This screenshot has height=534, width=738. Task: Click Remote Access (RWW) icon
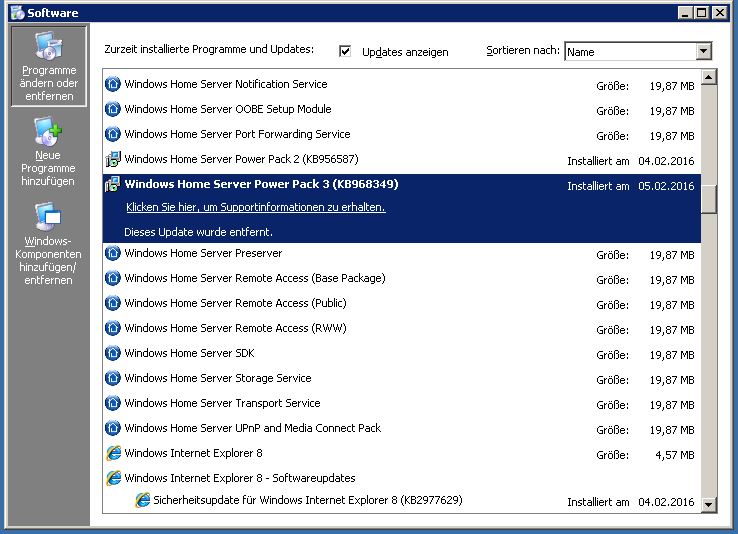112,328
